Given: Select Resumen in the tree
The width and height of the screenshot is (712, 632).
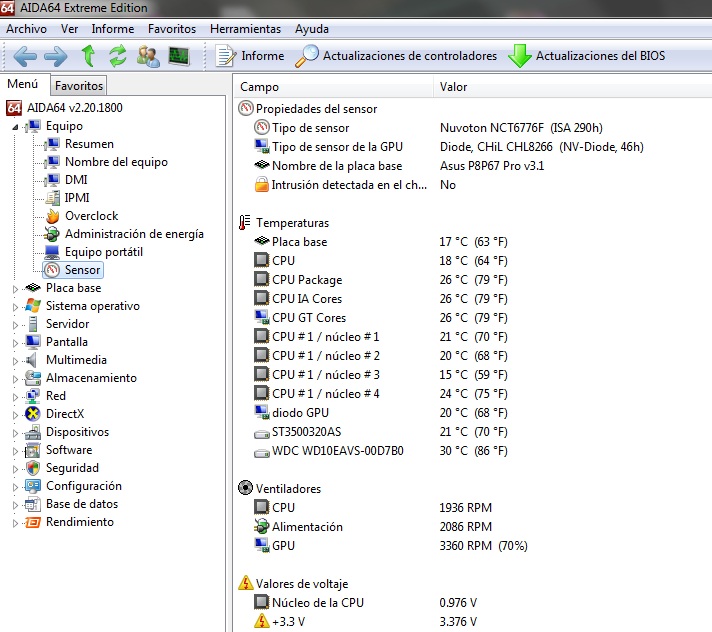Looking at the screenshot, I should click(x=89, y=144).
